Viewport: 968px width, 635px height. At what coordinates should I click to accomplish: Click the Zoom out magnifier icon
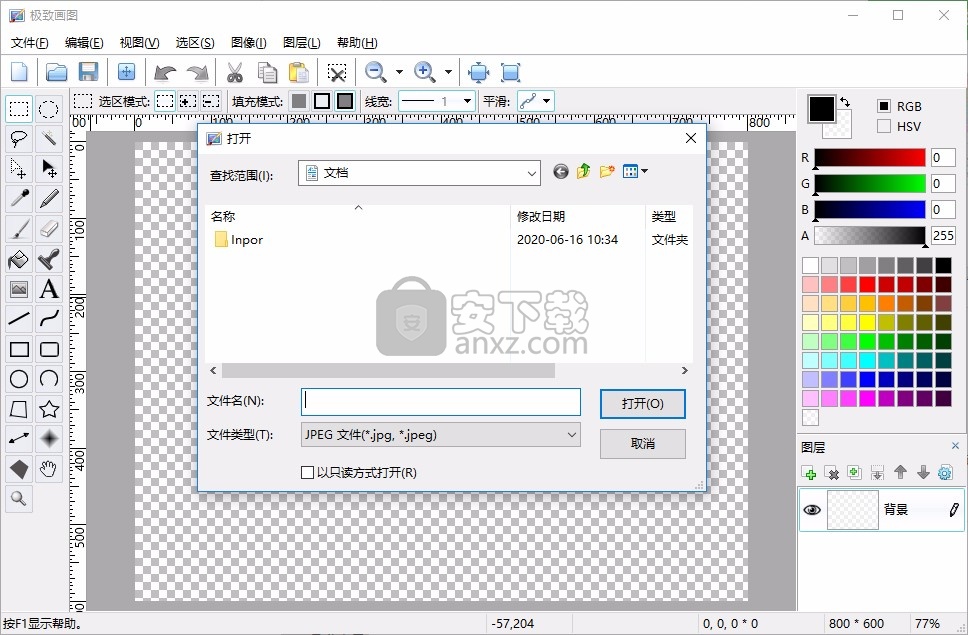pos(375,72)
